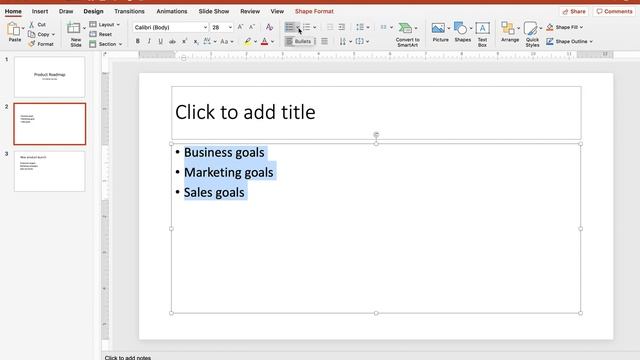640x360 pixels.
Task: Open the Change Case dropdown
Action: click(227, 41)
